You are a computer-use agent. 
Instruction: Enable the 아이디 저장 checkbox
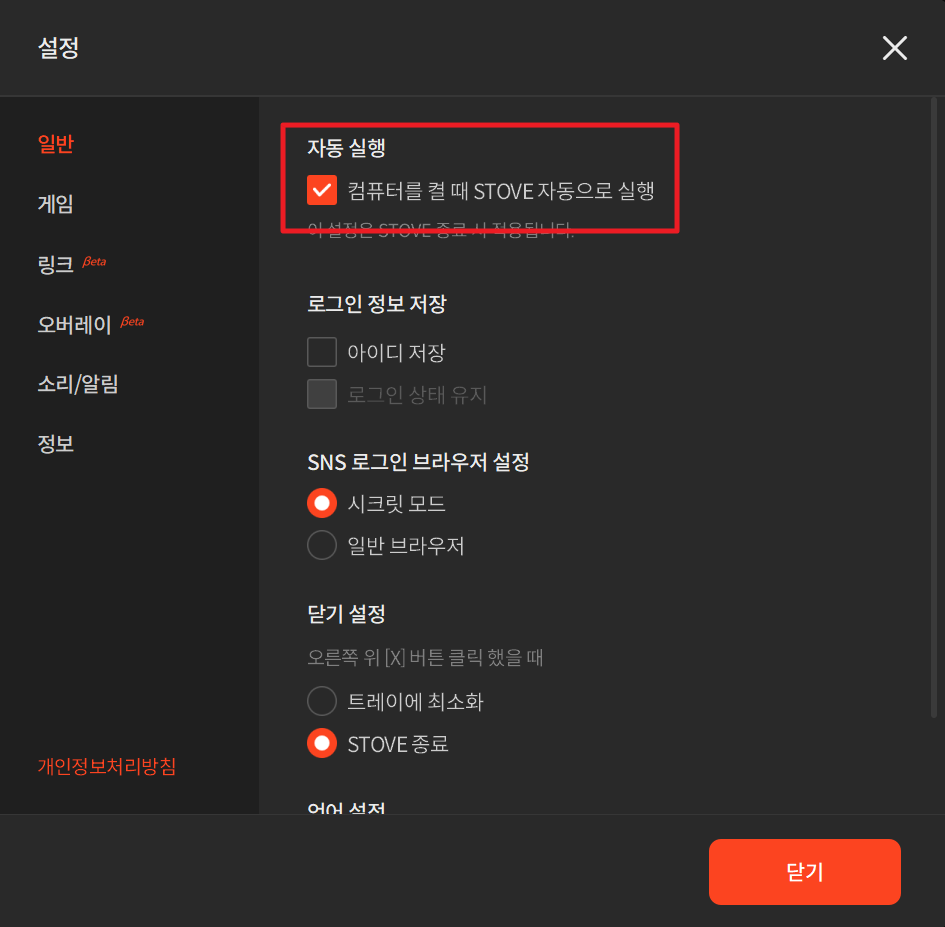pos(322,352)
